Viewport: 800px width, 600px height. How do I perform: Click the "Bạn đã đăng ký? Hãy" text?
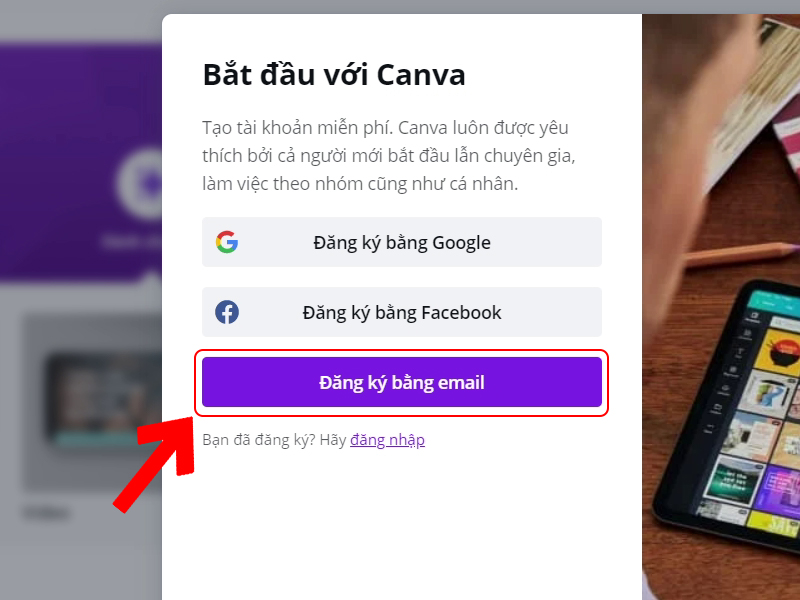click(274, 440)
